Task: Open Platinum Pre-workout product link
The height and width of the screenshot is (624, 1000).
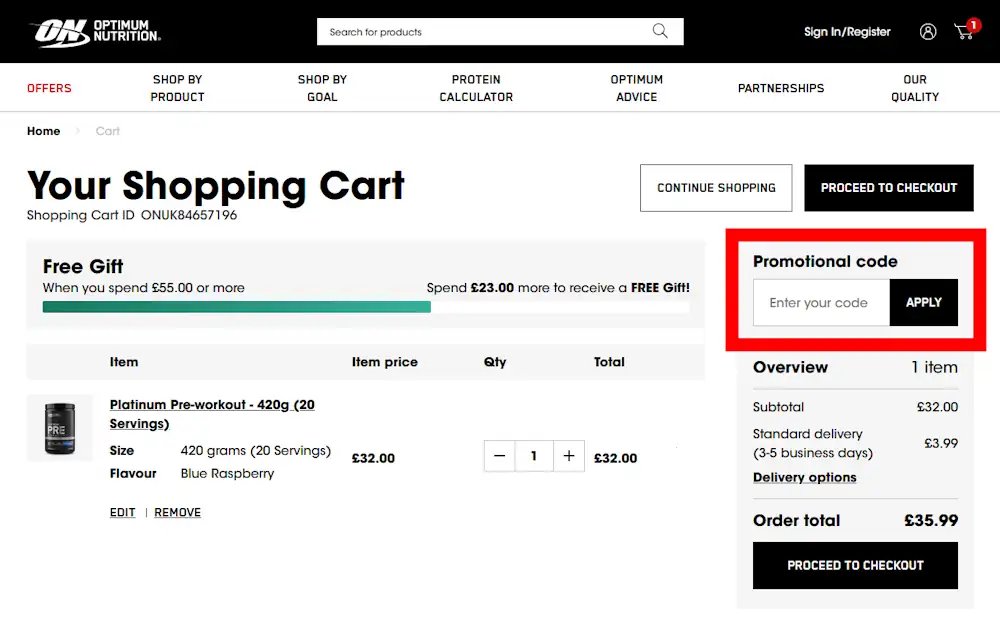Action: point(212,414)
